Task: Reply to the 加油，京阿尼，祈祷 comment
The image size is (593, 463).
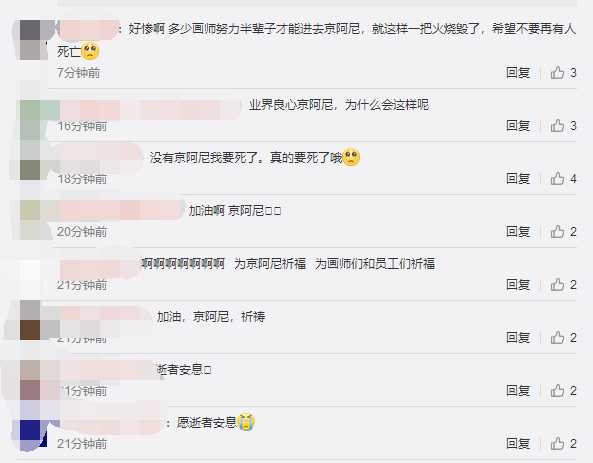Action: 518,337
